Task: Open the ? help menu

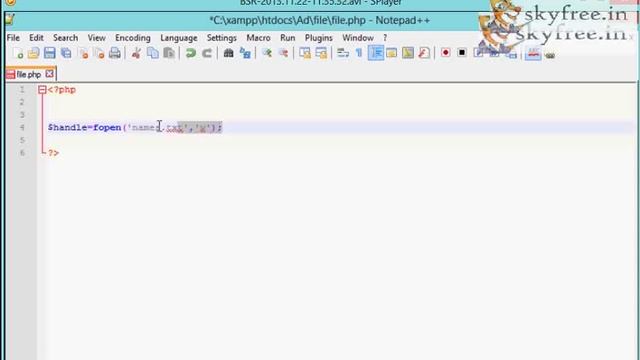Action: tap(385, 38)
